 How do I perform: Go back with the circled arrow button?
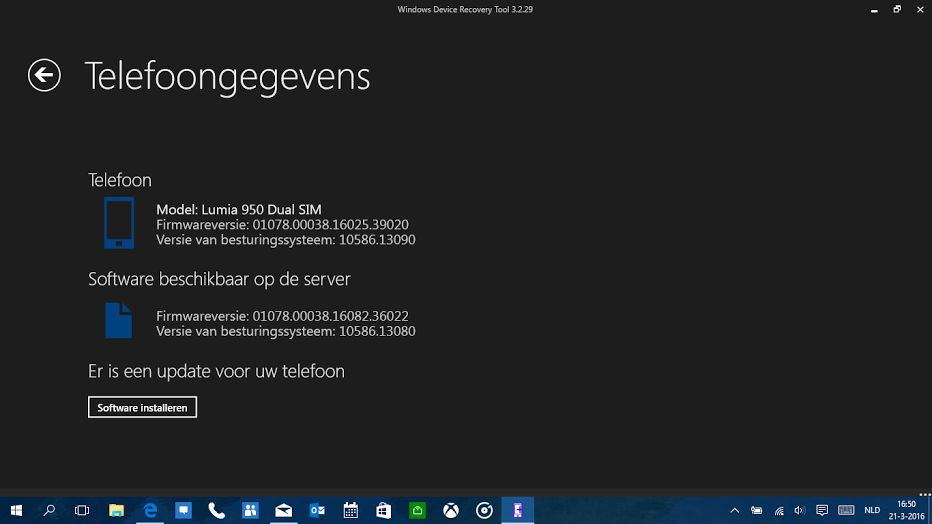[44, 75]
